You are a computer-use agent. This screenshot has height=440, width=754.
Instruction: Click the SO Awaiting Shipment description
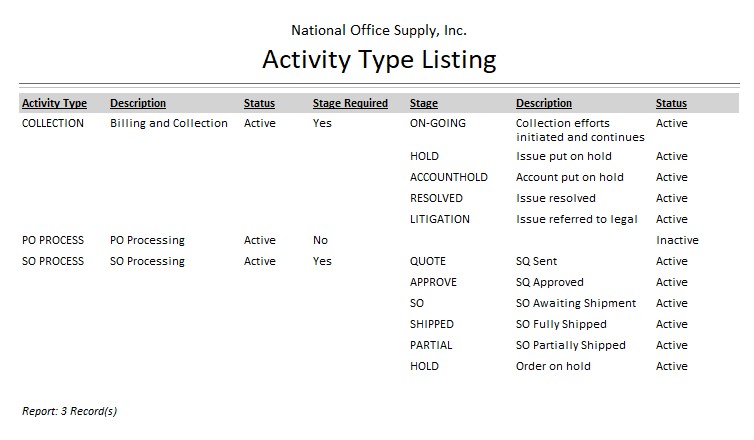coord(576,303)
